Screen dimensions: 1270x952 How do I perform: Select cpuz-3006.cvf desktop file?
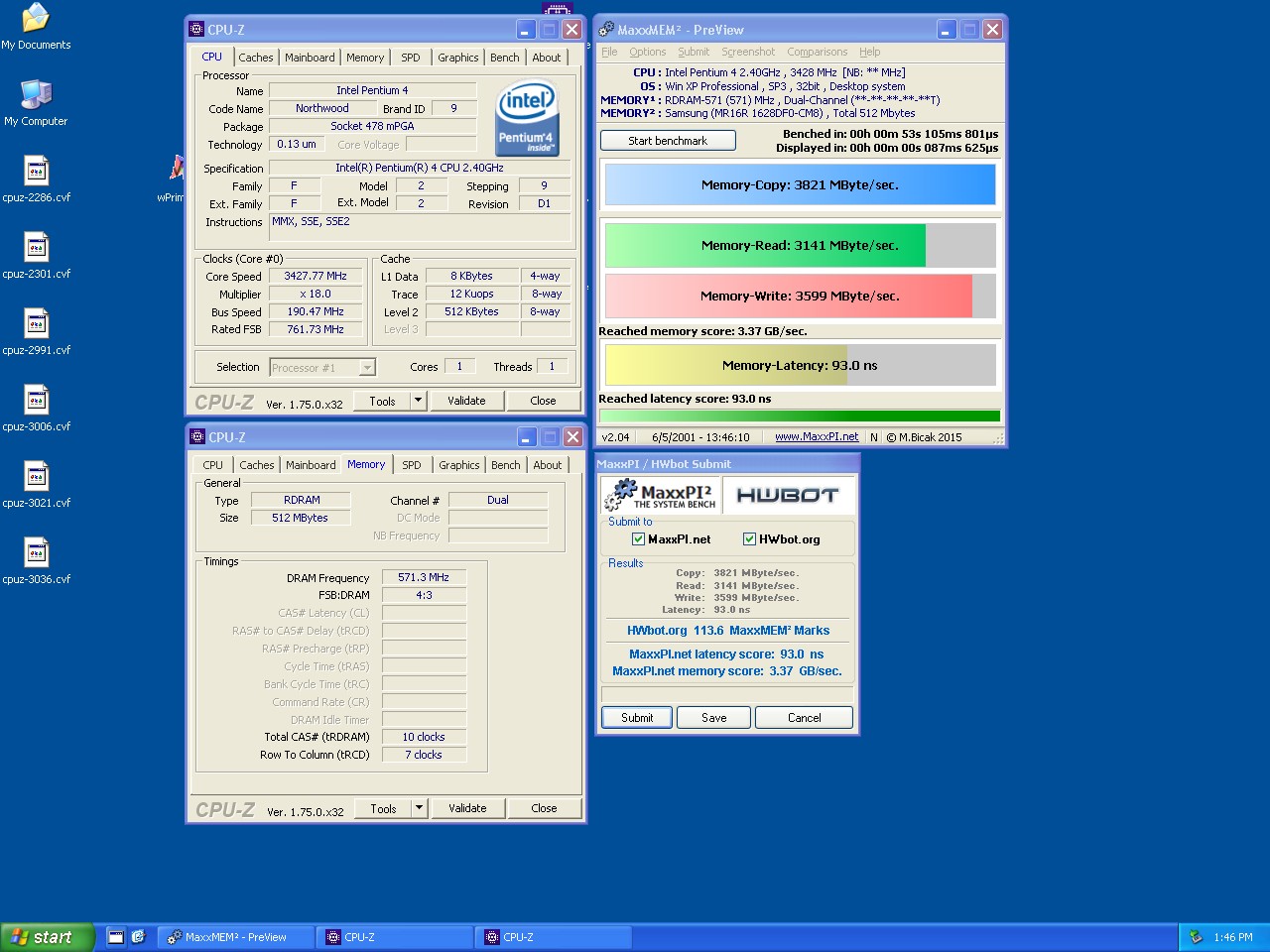pos(36,408)
